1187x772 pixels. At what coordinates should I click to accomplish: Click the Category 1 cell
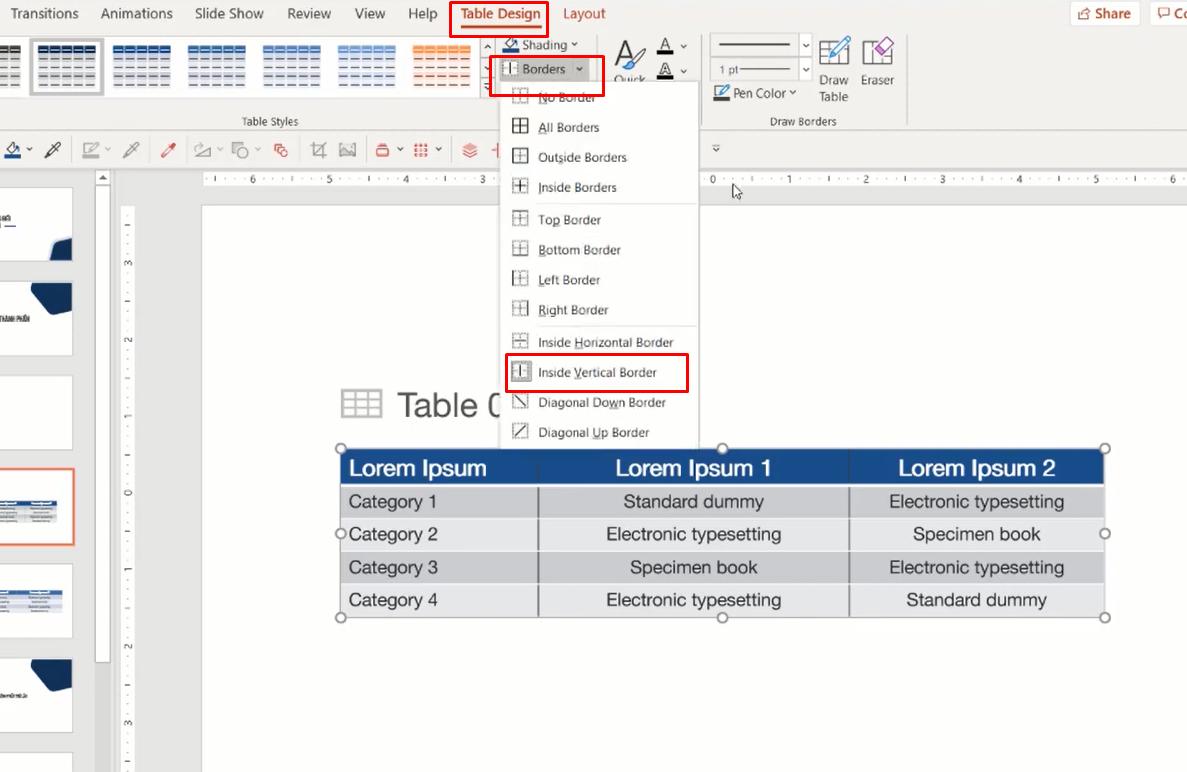[x=439, y=502]
